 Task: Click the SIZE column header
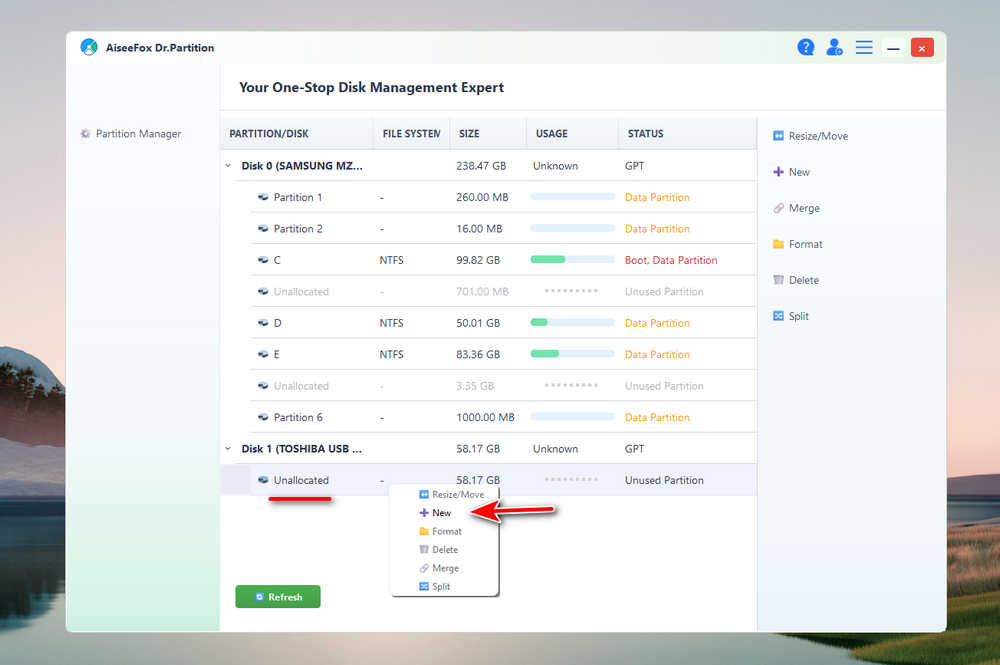click(x=469, y=134)
